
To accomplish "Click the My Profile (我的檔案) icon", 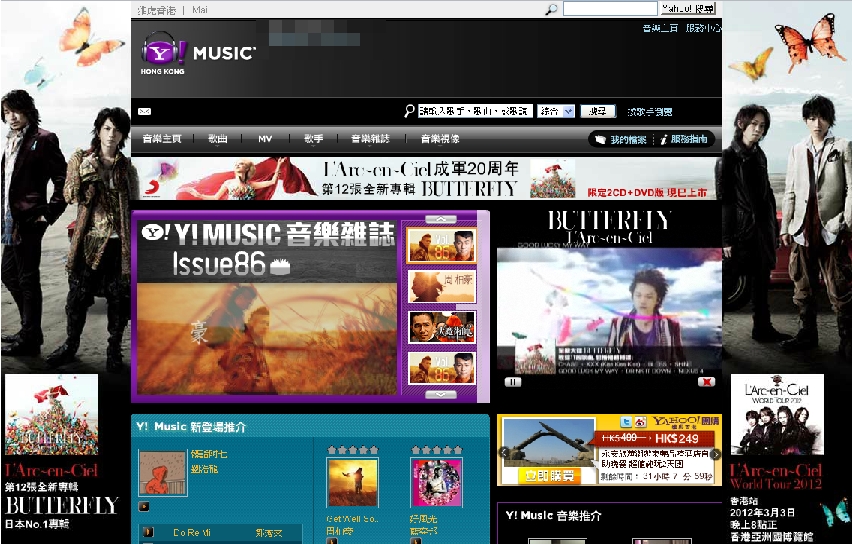I will click(600, 140).
